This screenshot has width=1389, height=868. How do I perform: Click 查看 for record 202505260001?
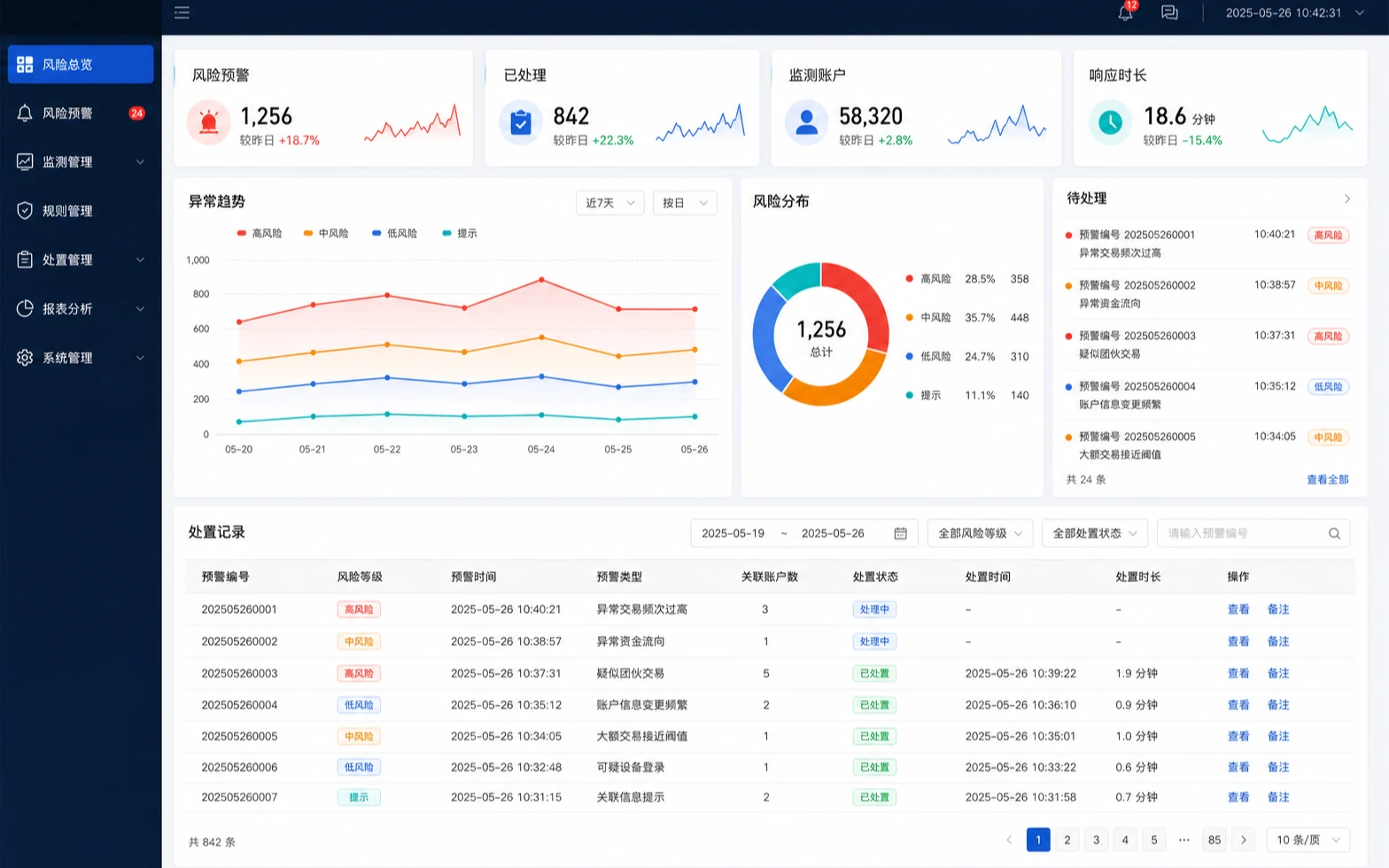pos(1238,609)
